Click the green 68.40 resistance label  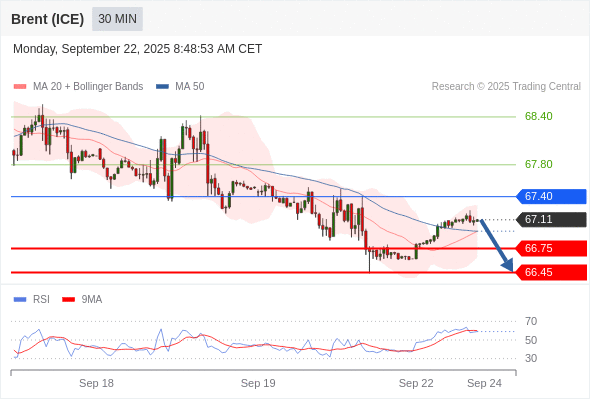[x=538, y=116]
